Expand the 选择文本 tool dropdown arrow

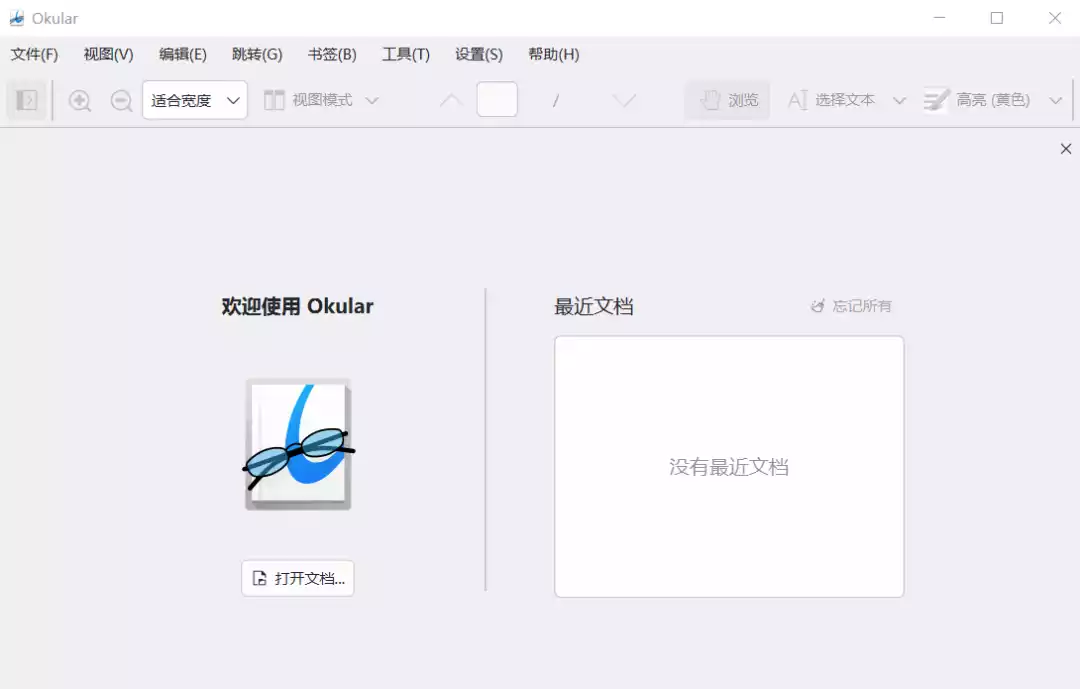(899, 101)
